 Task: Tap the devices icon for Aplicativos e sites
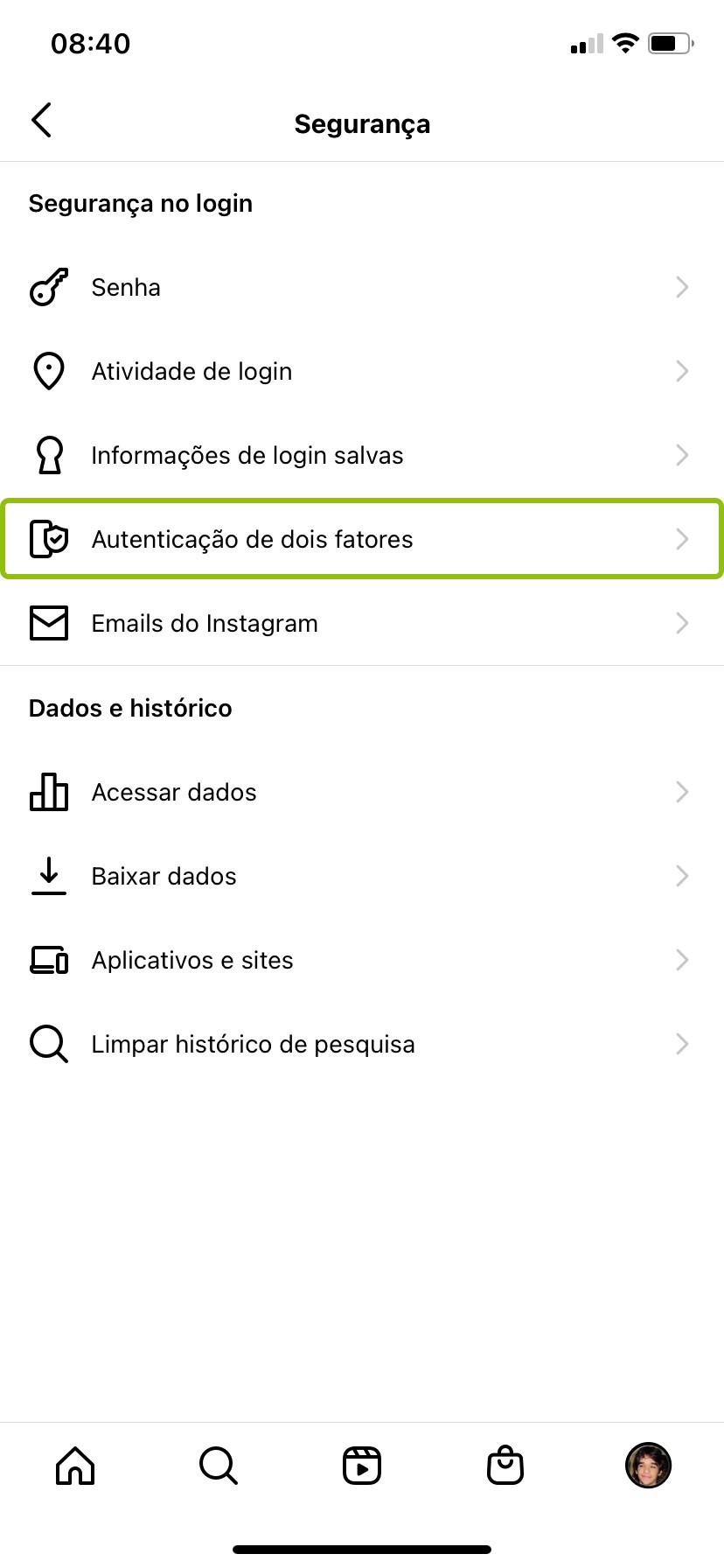pos(49,960)
